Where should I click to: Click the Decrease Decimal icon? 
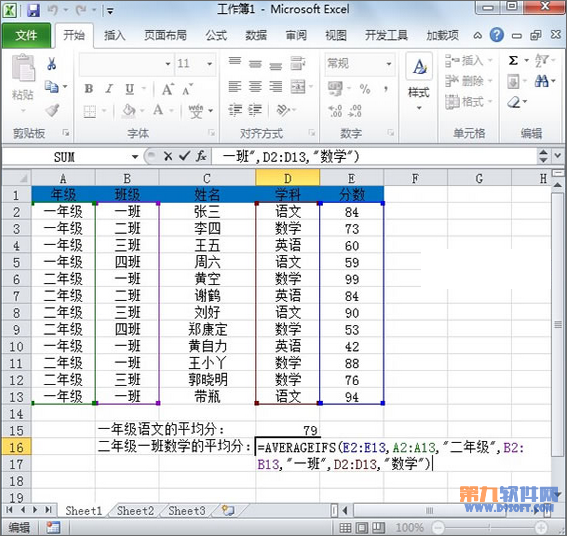point(355,111)
